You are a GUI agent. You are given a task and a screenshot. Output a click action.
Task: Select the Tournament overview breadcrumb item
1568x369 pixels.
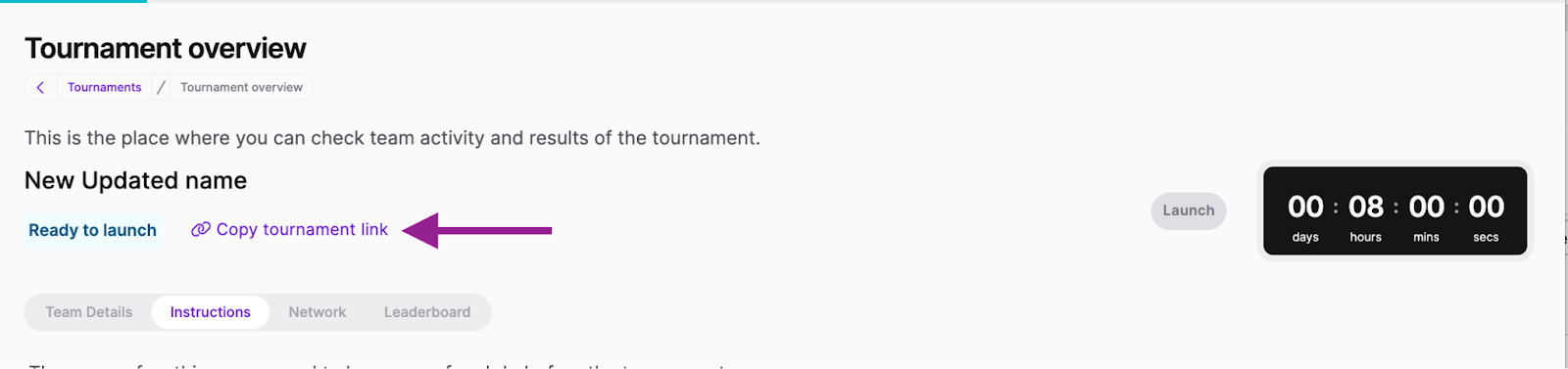click(x=241, y=87)
